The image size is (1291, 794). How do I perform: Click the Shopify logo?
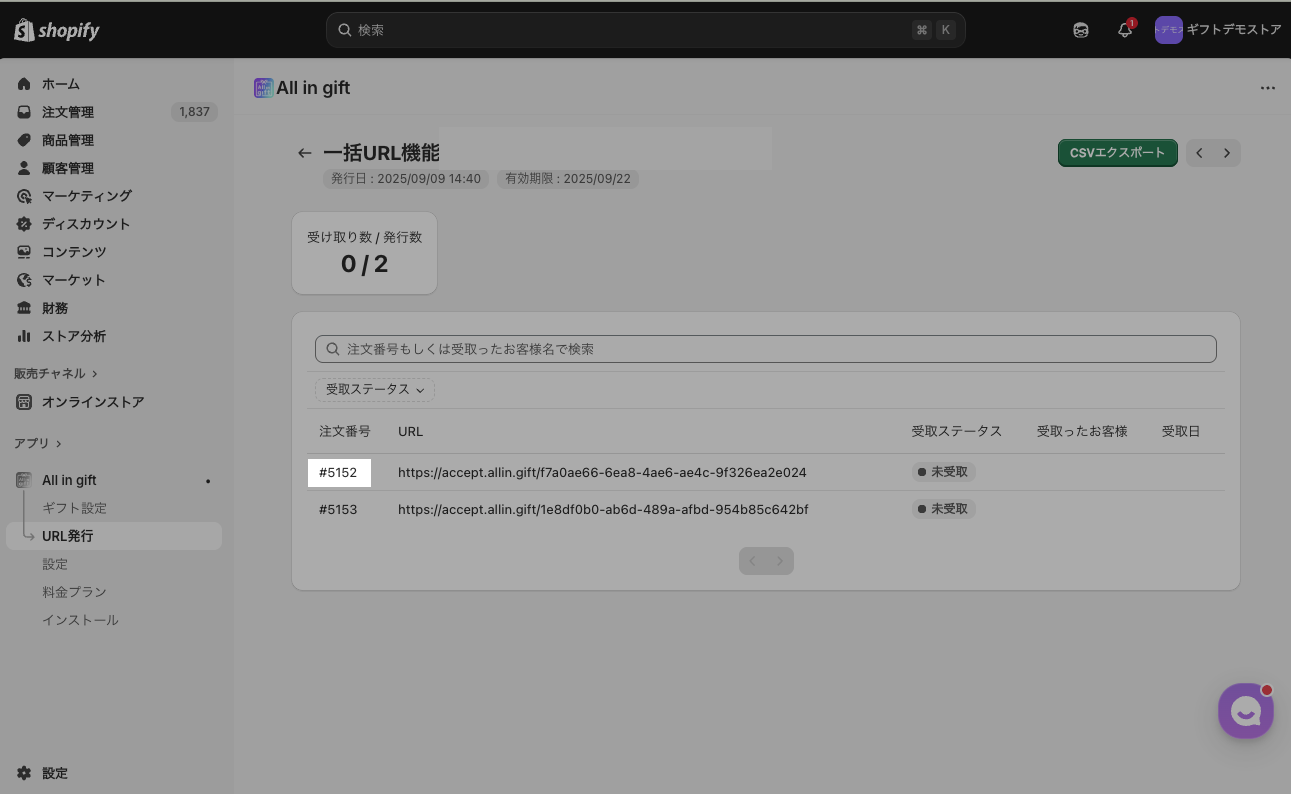57,30
